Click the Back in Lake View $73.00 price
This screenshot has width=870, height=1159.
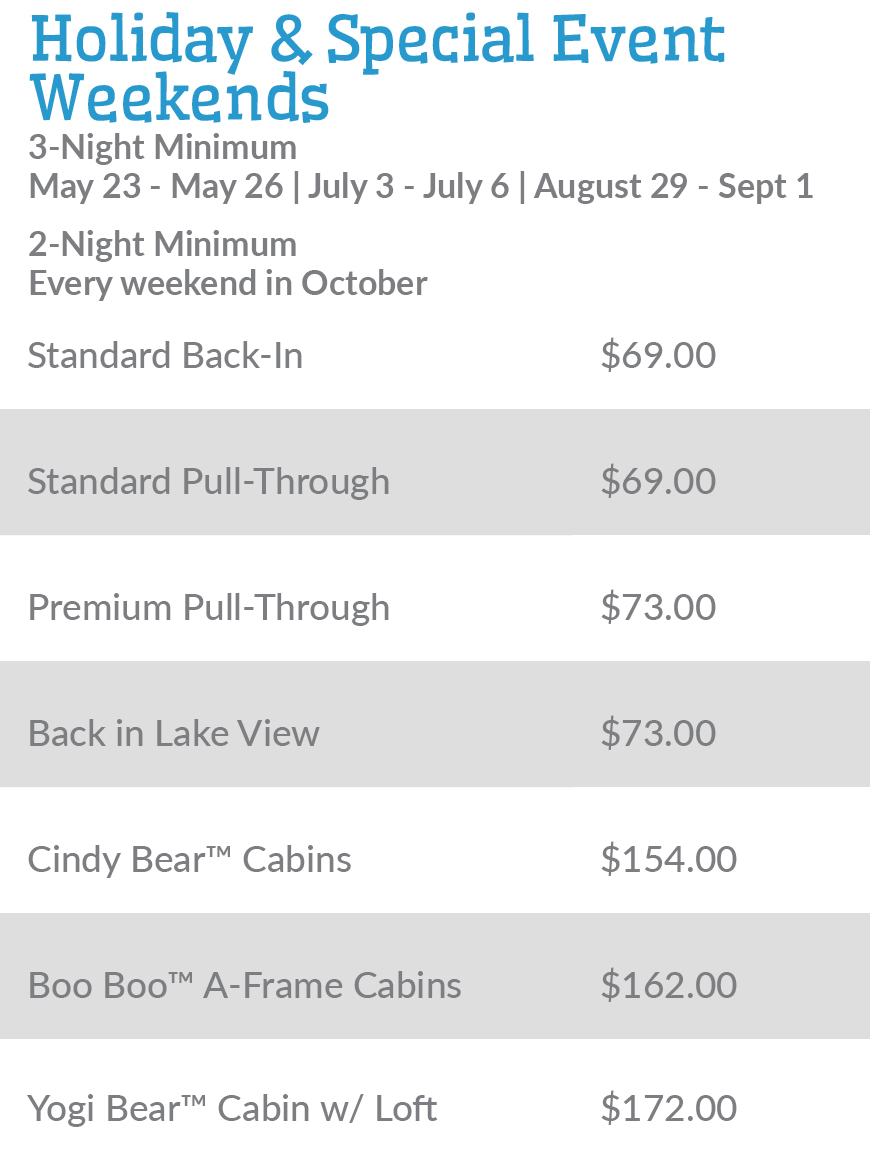click(658, 733)
